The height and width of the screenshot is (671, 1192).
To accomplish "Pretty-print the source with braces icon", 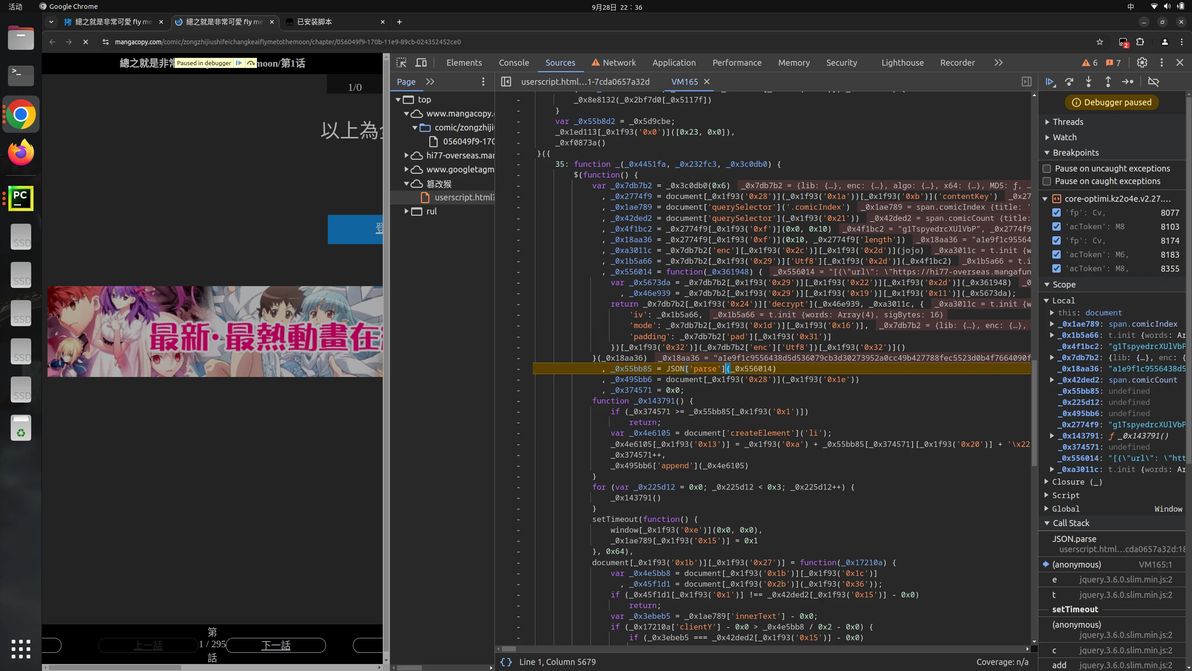I will click(506, 662).
